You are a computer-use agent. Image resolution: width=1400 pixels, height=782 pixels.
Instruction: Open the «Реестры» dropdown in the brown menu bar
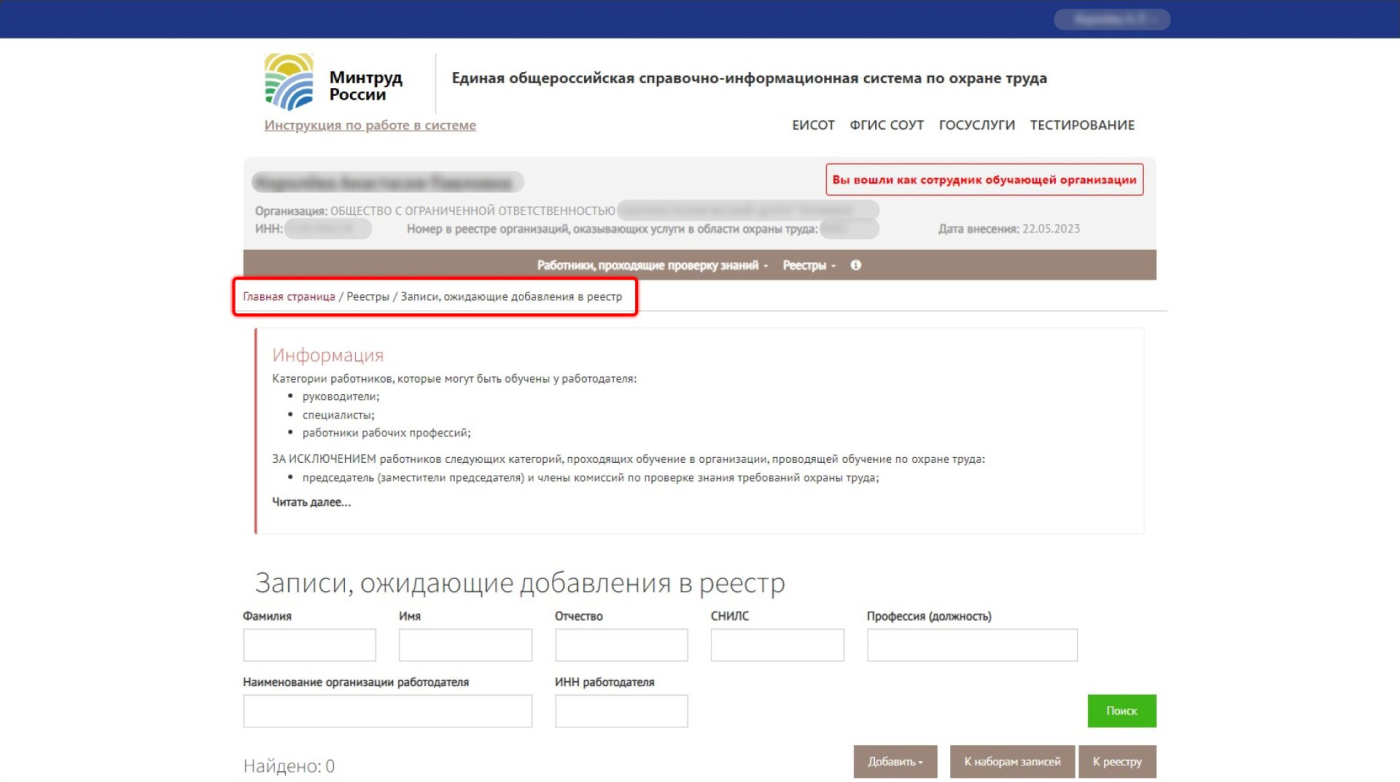point(809,265)
